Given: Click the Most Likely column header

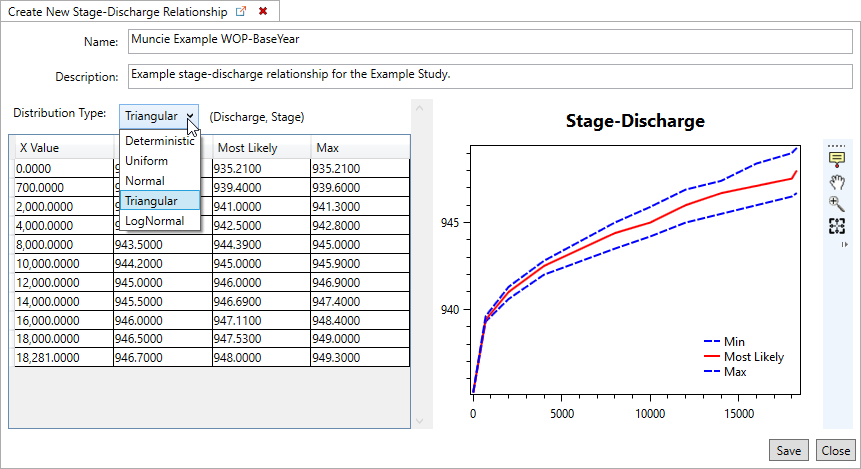Looking at the screenshot, I should point(260,148).
